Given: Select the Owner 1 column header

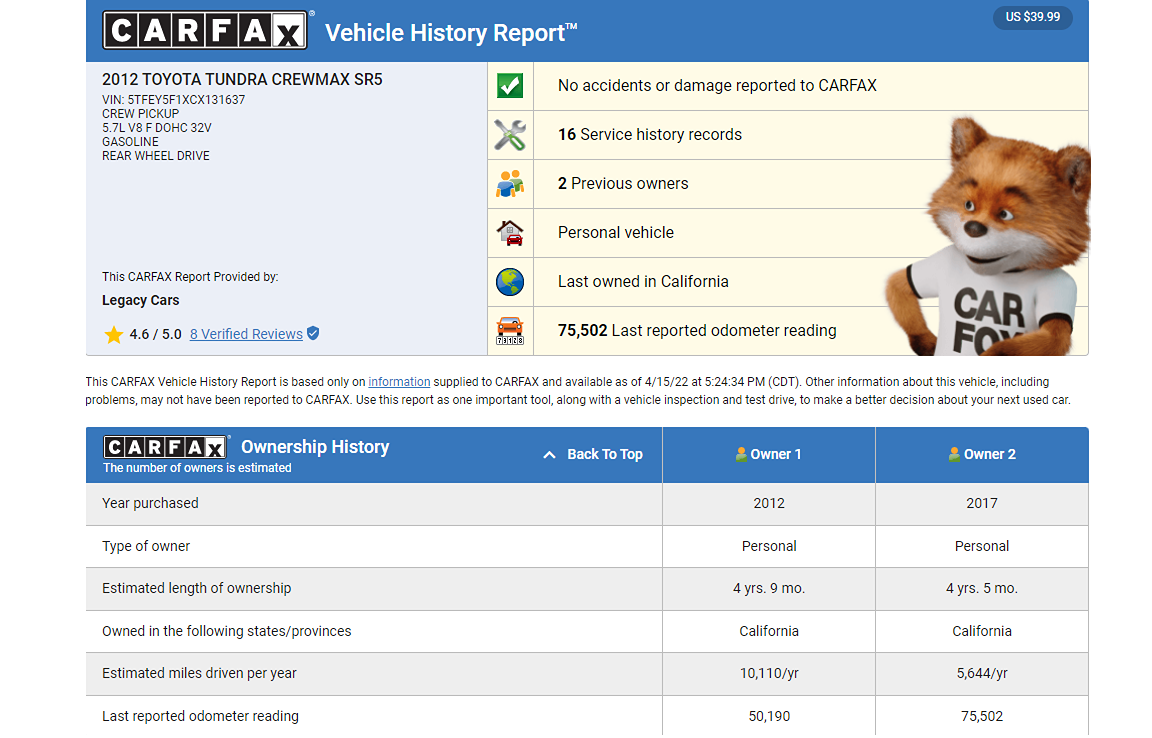Looking at the screenshot, I should 768,455.
